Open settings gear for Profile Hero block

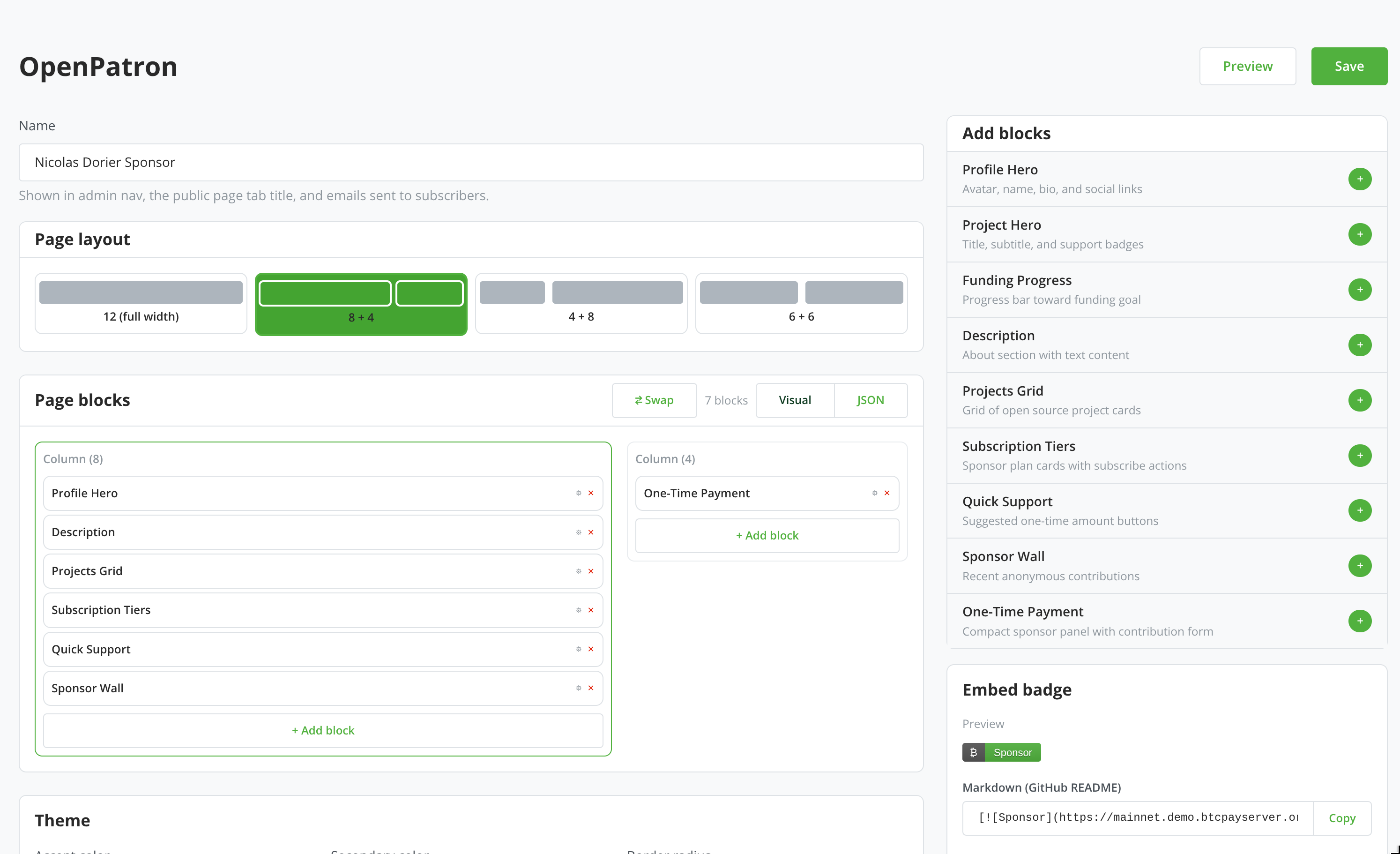click(x=578, y=493)
